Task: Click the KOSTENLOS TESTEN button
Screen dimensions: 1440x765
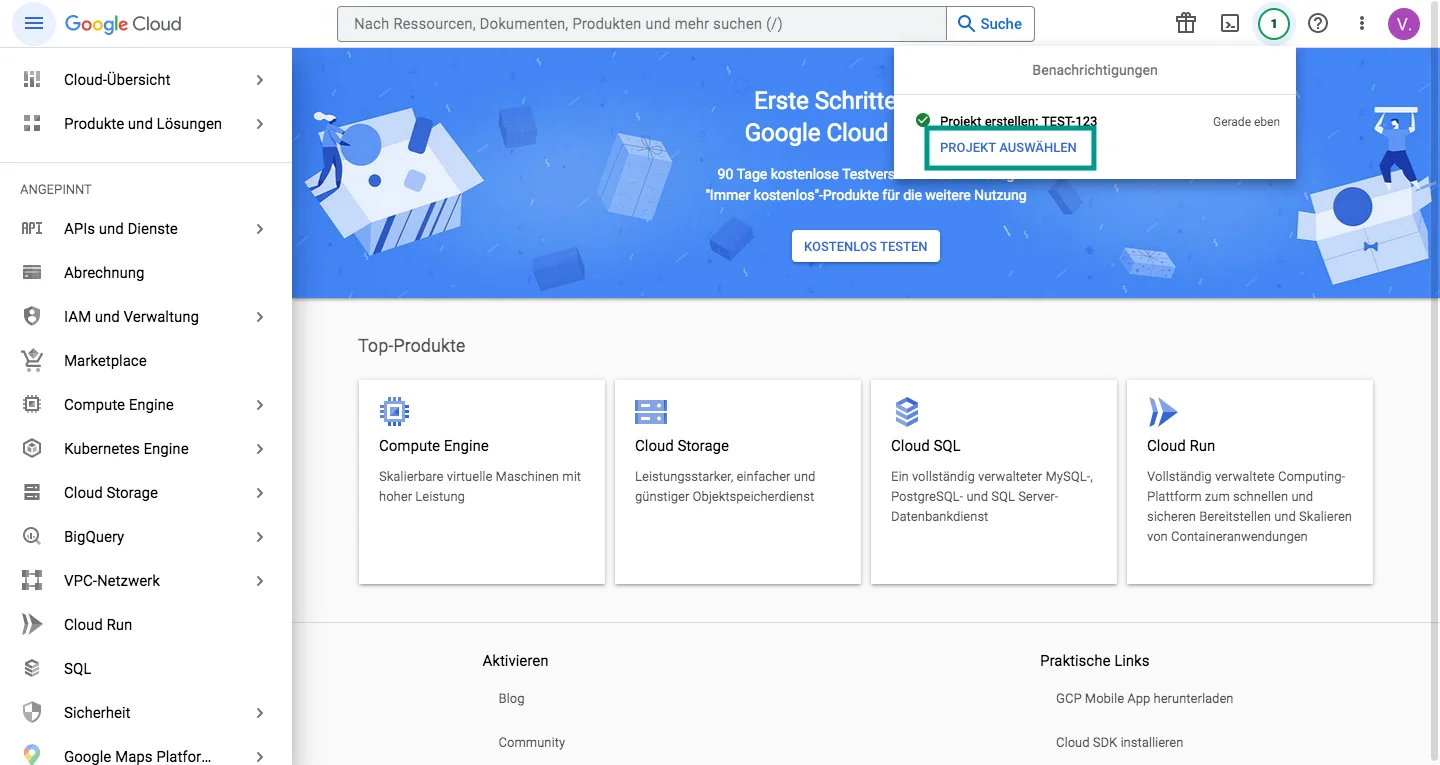Action: click(865, 245)
